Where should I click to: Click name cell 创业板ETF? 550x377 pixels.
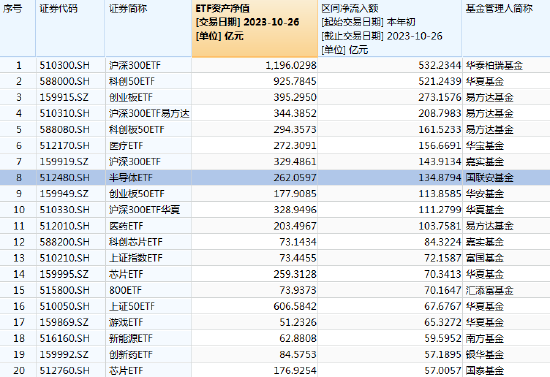click(130, 97)
